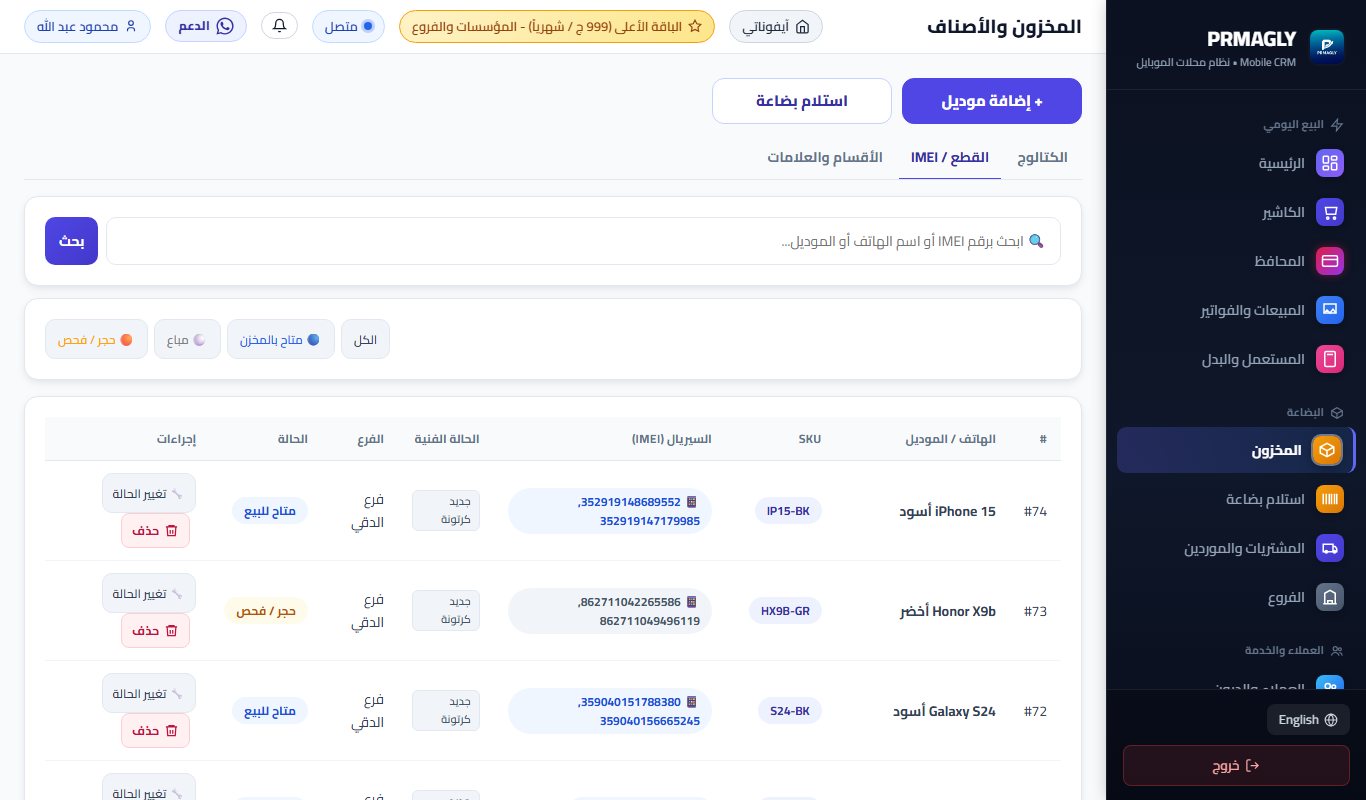Click trash icon for Galaxy S24 row

click(171, 731)
